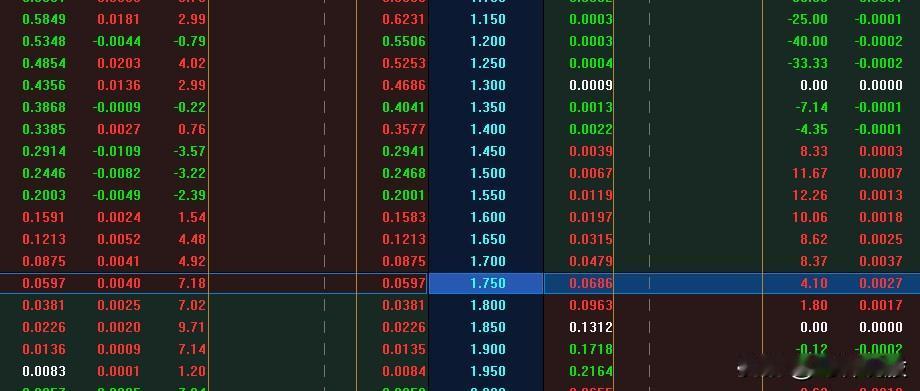Click call price 0.5849
The image size is (920, 391).
point(44,19)
